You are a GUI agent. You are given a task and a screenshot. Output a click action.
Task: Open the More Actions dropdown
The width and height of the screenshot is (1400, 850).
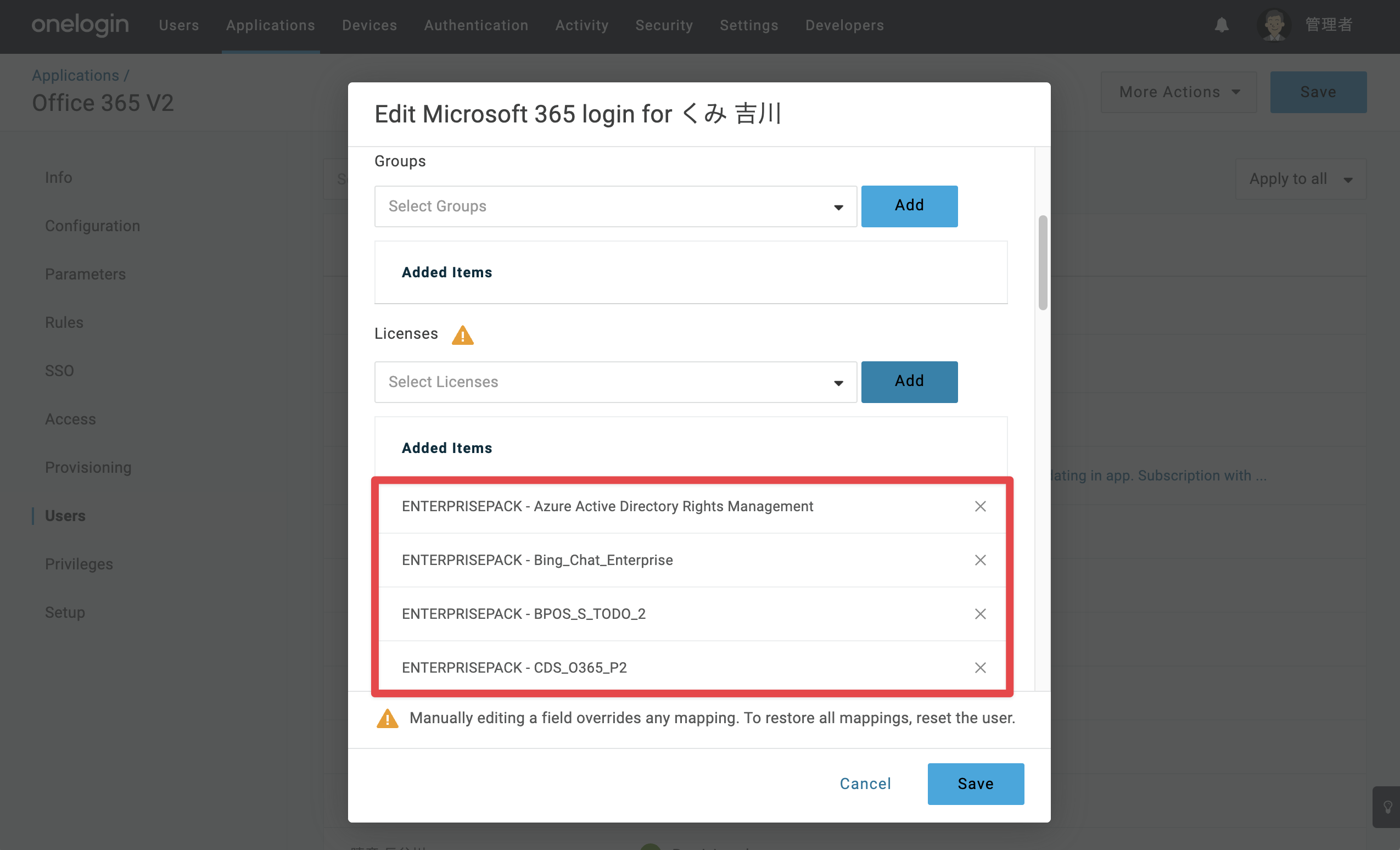point(1178,92)
